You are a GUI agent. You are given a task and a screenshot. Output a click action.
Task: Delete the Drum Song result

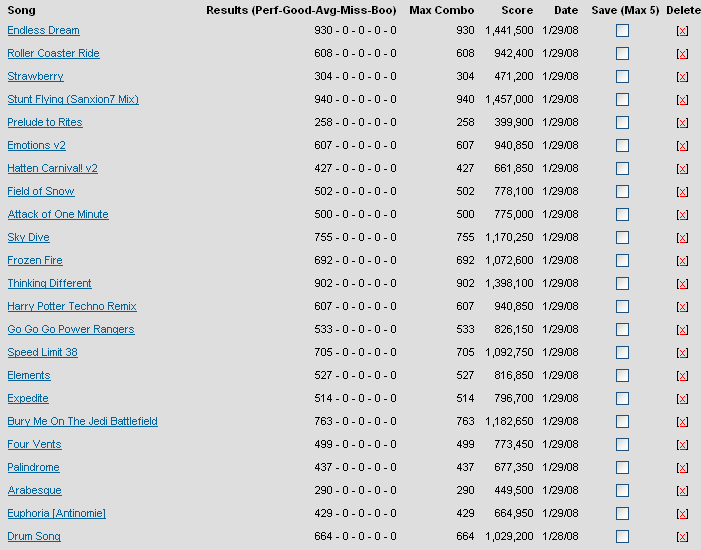682,537
